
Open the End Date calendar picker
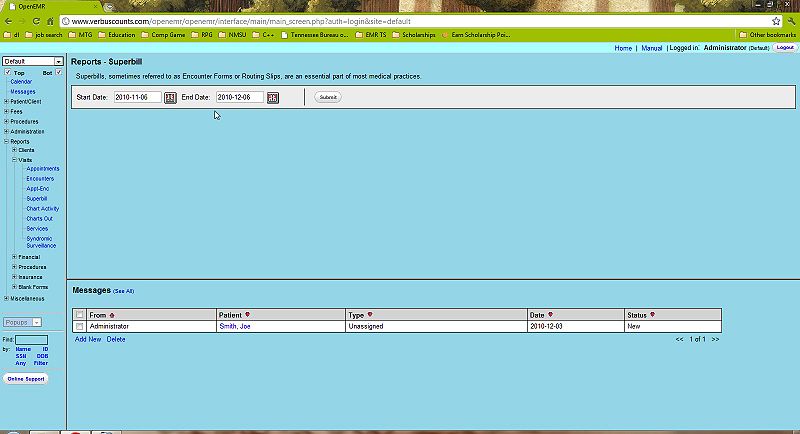[x=272, y=97]
